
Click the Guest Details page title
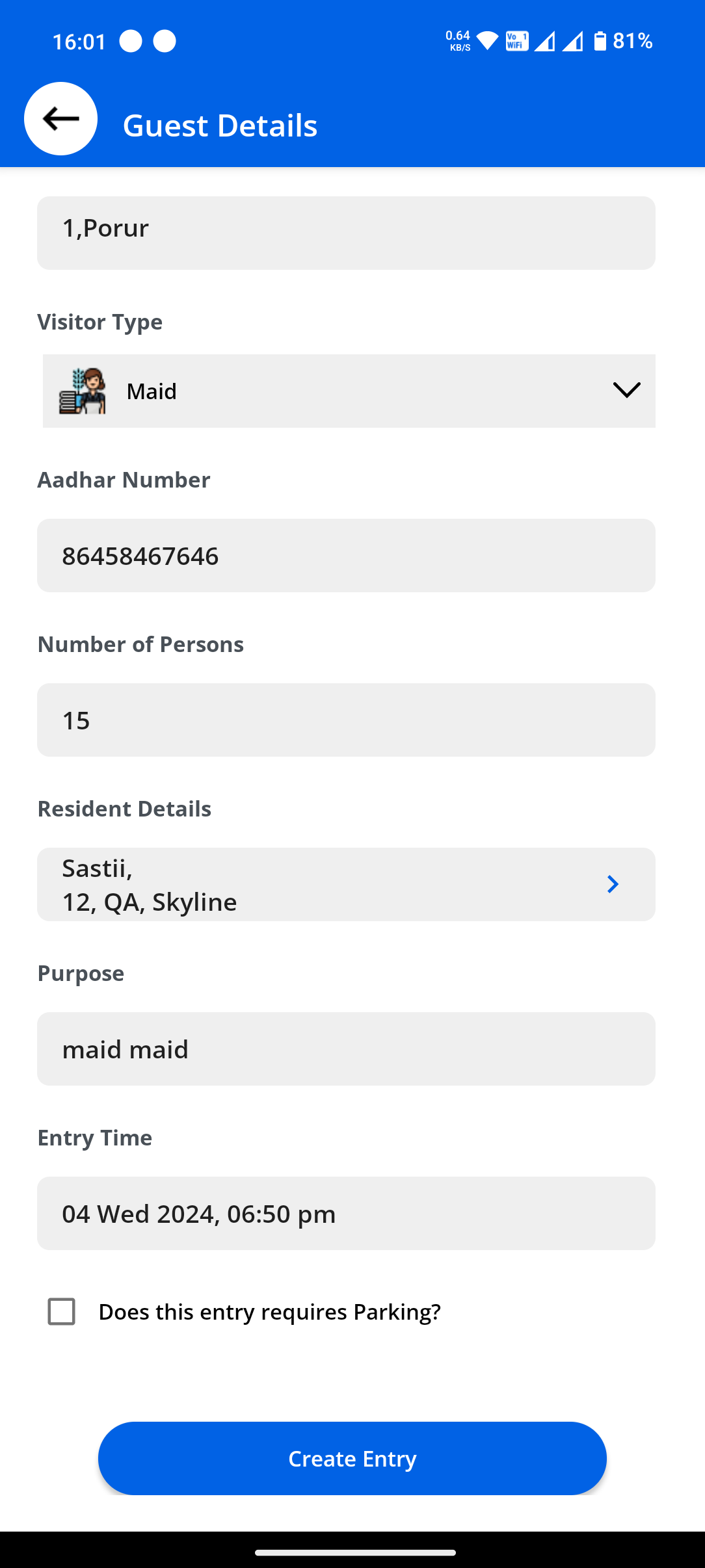[220, 125]
